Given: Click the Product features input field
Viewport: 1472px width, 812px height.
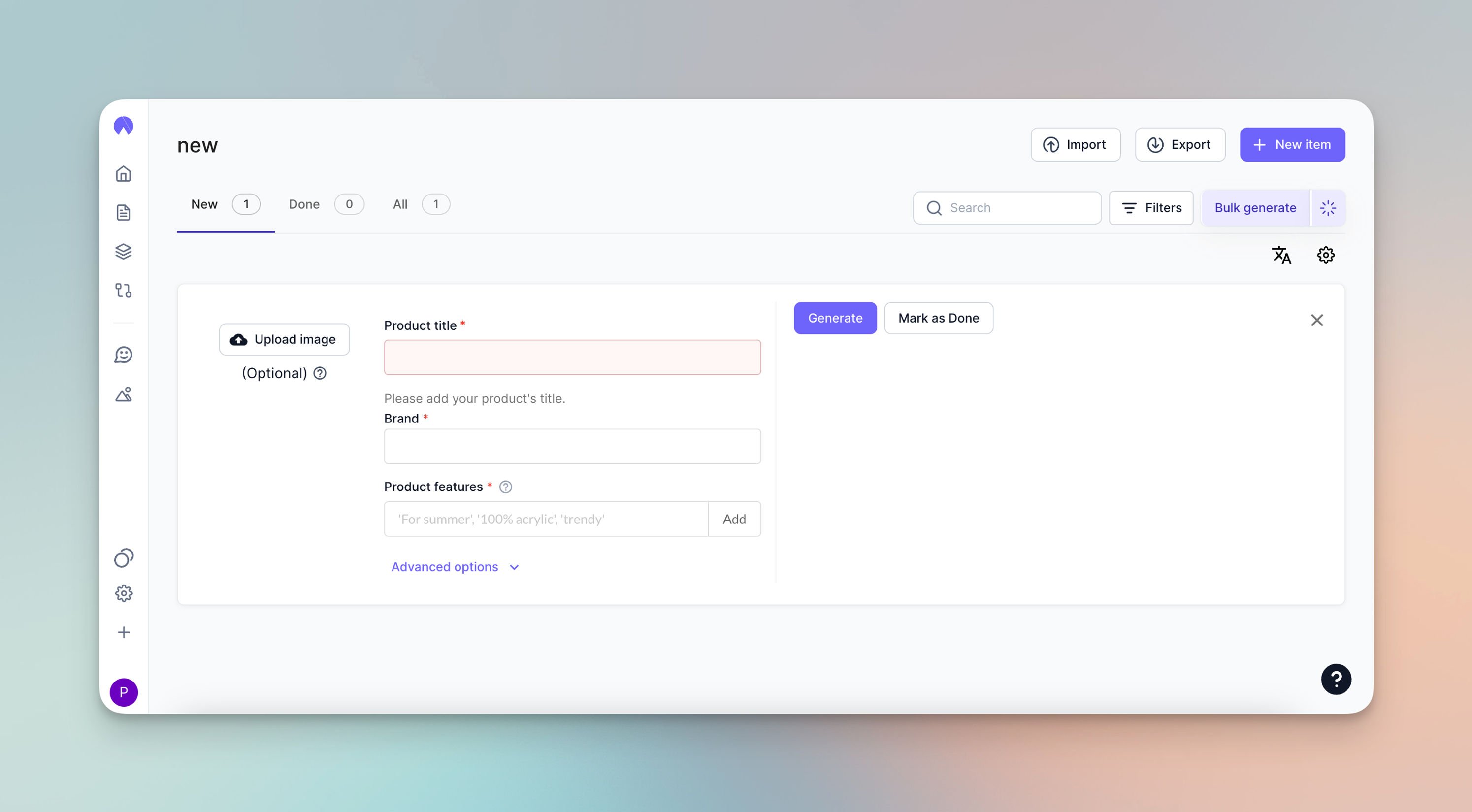Looking at the screenshot, I should pyautogui.click(x=547, y=518).
